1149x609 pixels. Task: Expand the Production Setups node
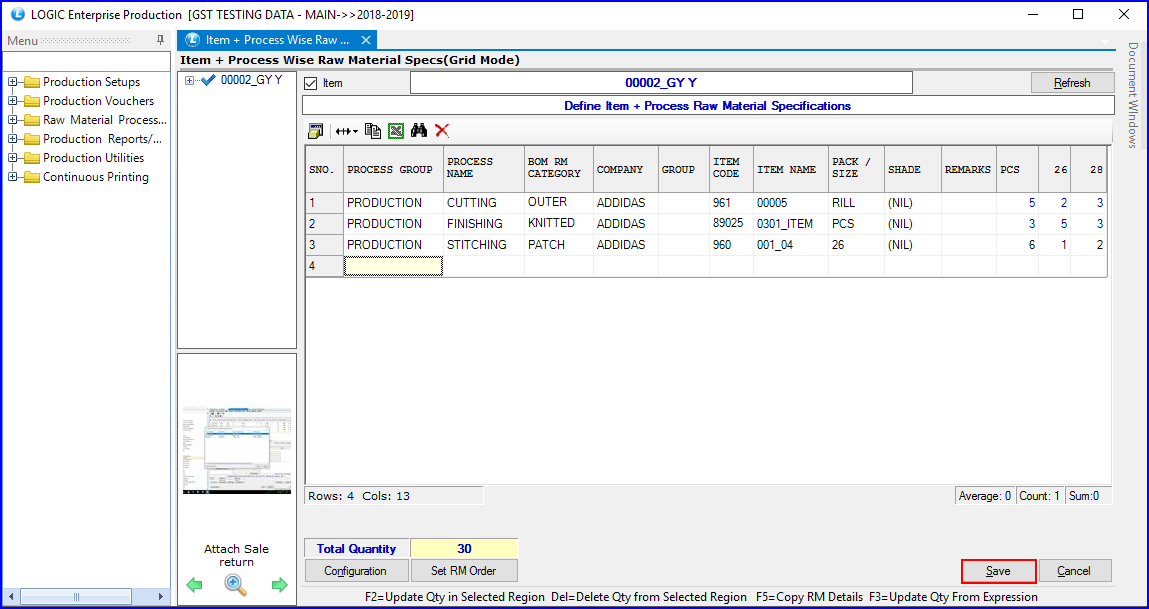12,82
